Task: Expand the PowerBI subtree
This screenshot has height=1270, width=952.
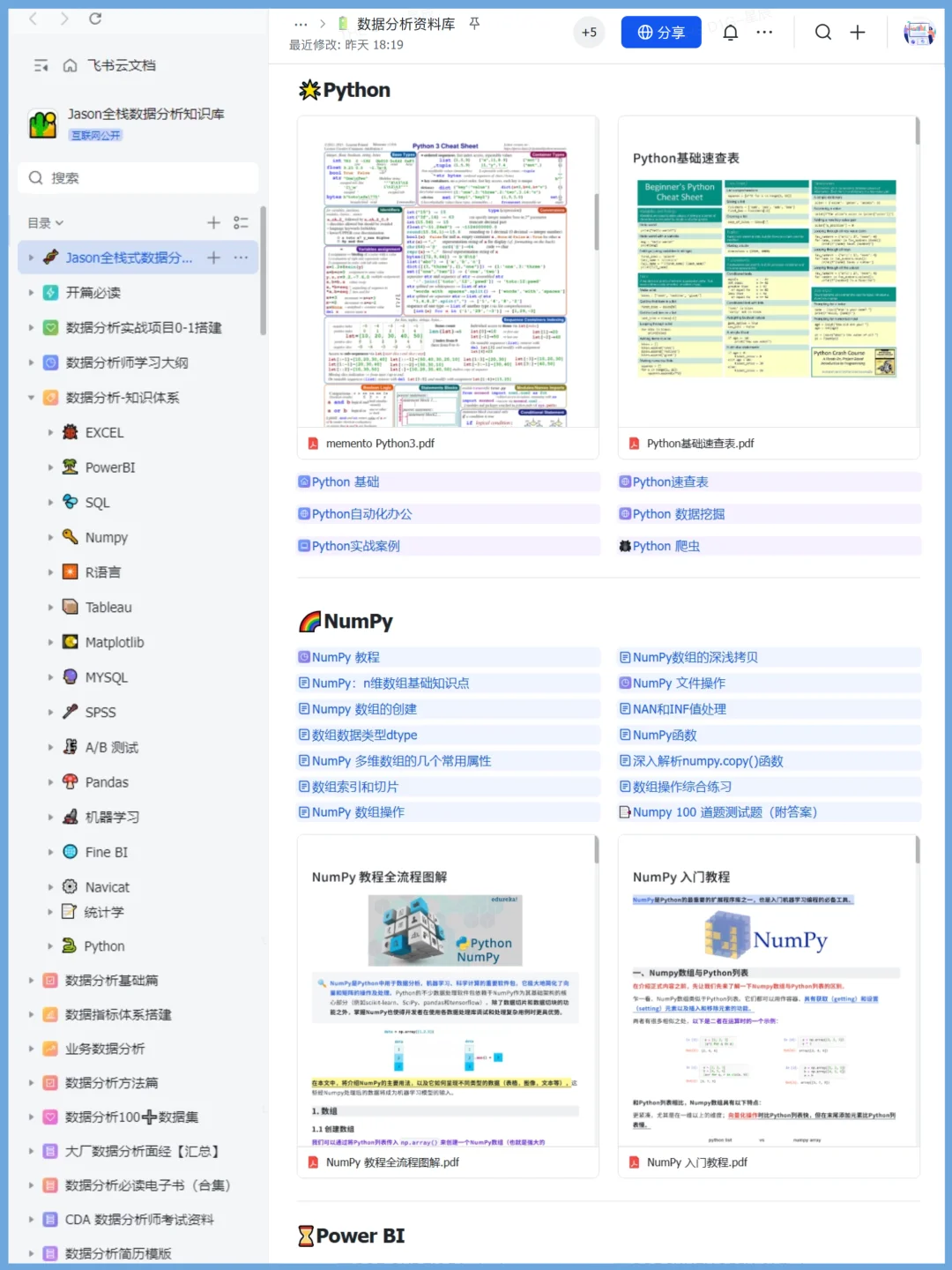Action: pyautogui.click(x=50, y=467)
